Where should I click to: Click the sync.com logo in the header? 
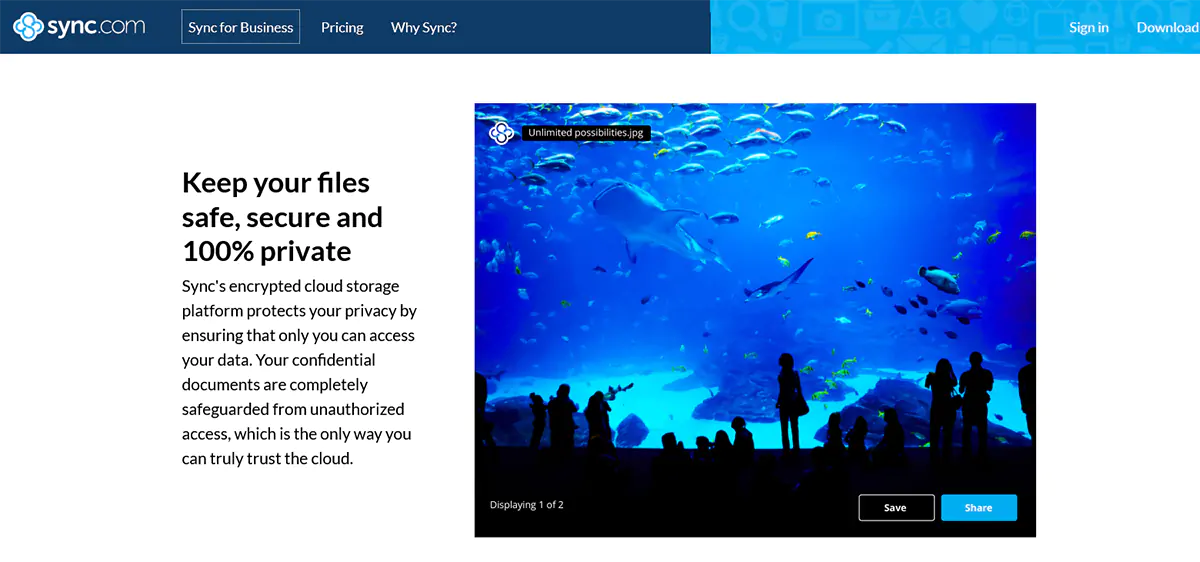click(x=79, y=27)
